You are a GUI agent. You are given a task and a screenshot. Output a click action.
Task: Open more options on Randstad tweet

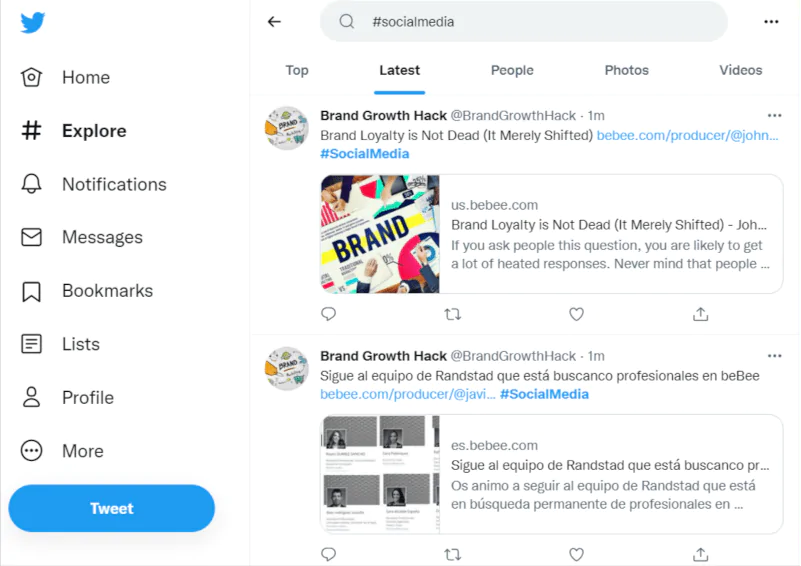point(774,356)
